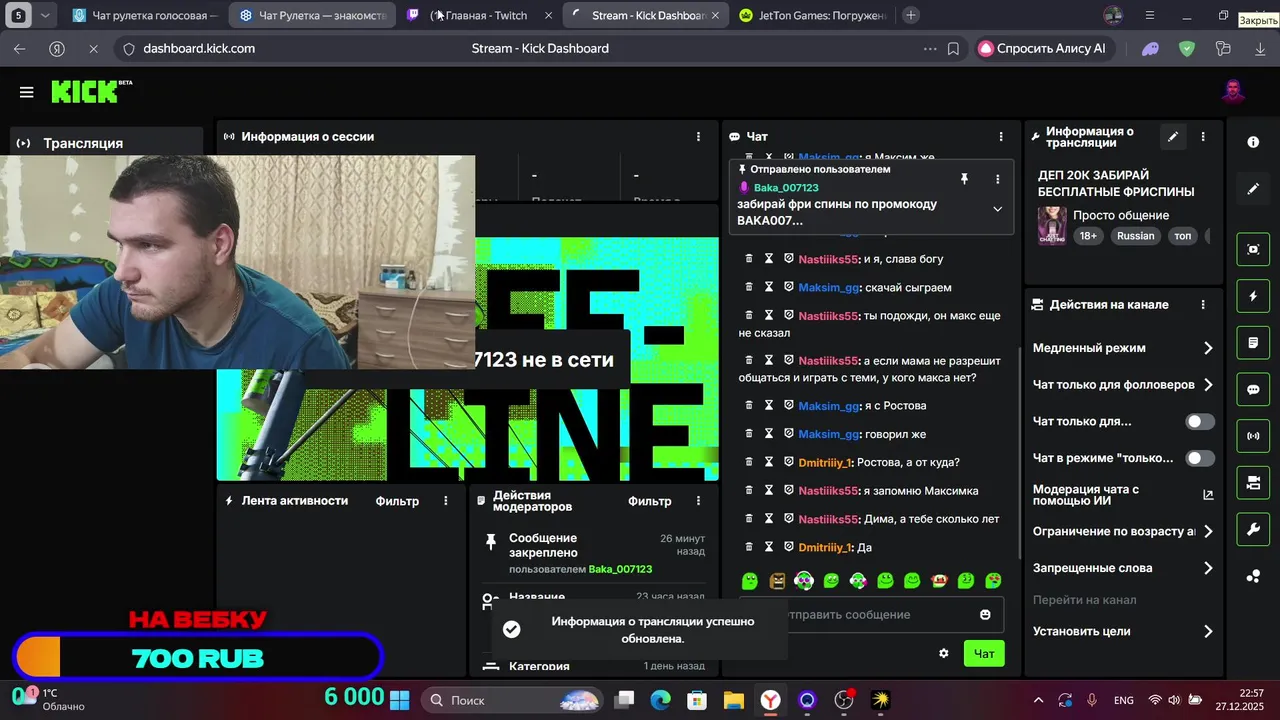Click pencil edit icon in right sidebar

tap(1253, 188)
